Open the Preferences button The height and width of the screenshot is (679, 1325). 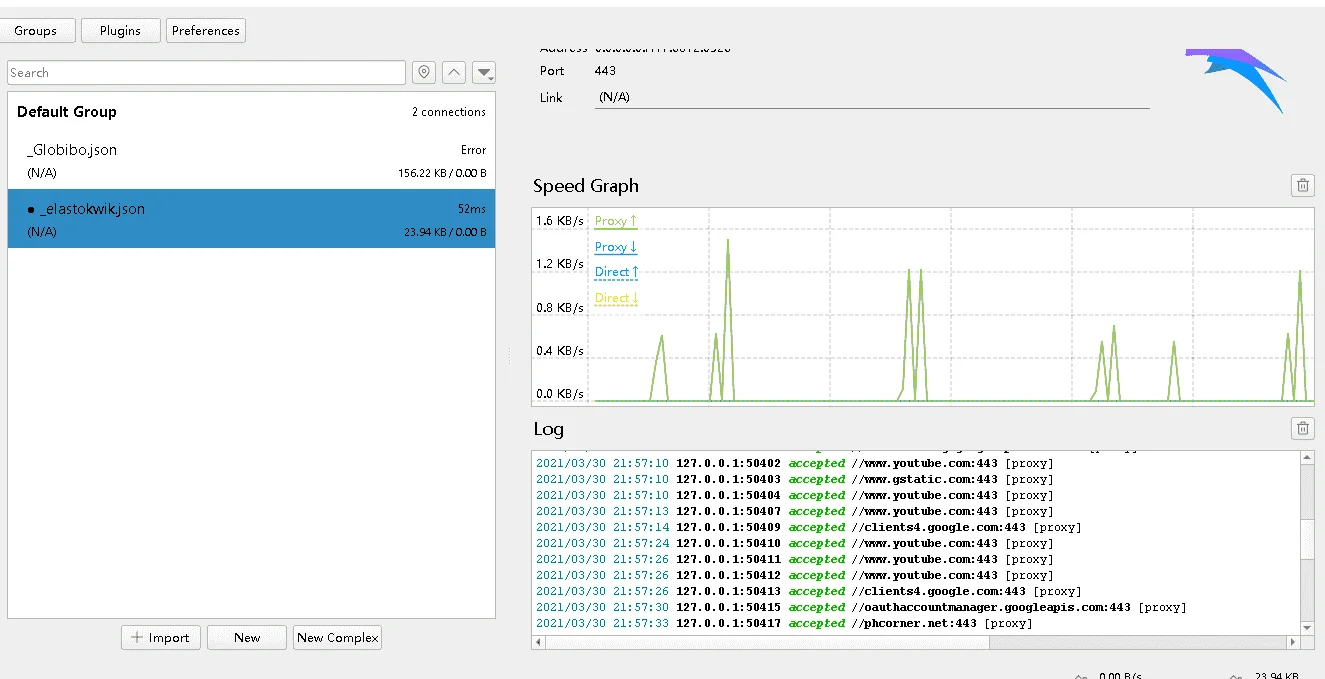coord(205,31)
